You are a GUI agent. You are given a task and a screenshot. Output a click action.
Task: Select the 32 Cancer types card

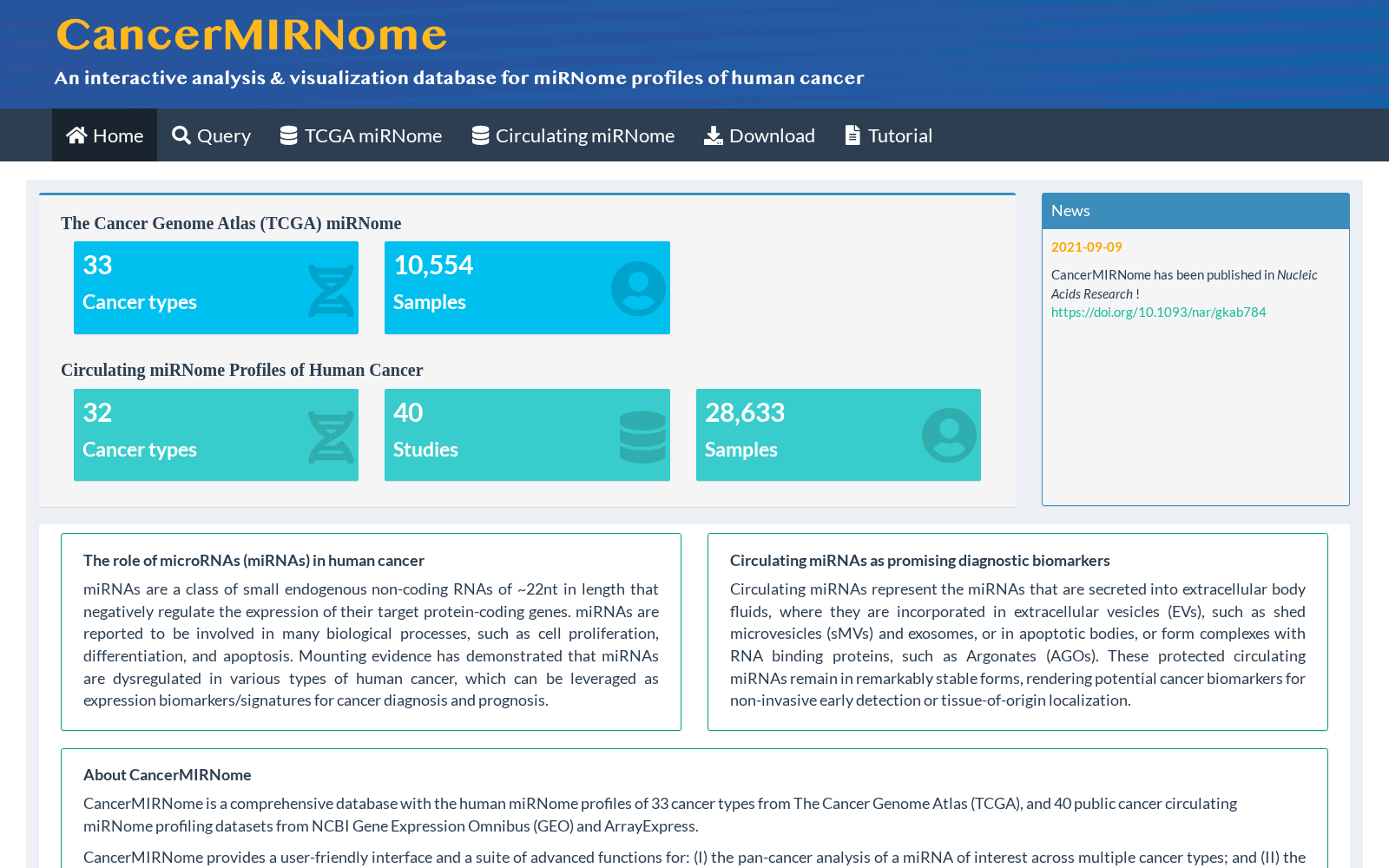point(216,435)
